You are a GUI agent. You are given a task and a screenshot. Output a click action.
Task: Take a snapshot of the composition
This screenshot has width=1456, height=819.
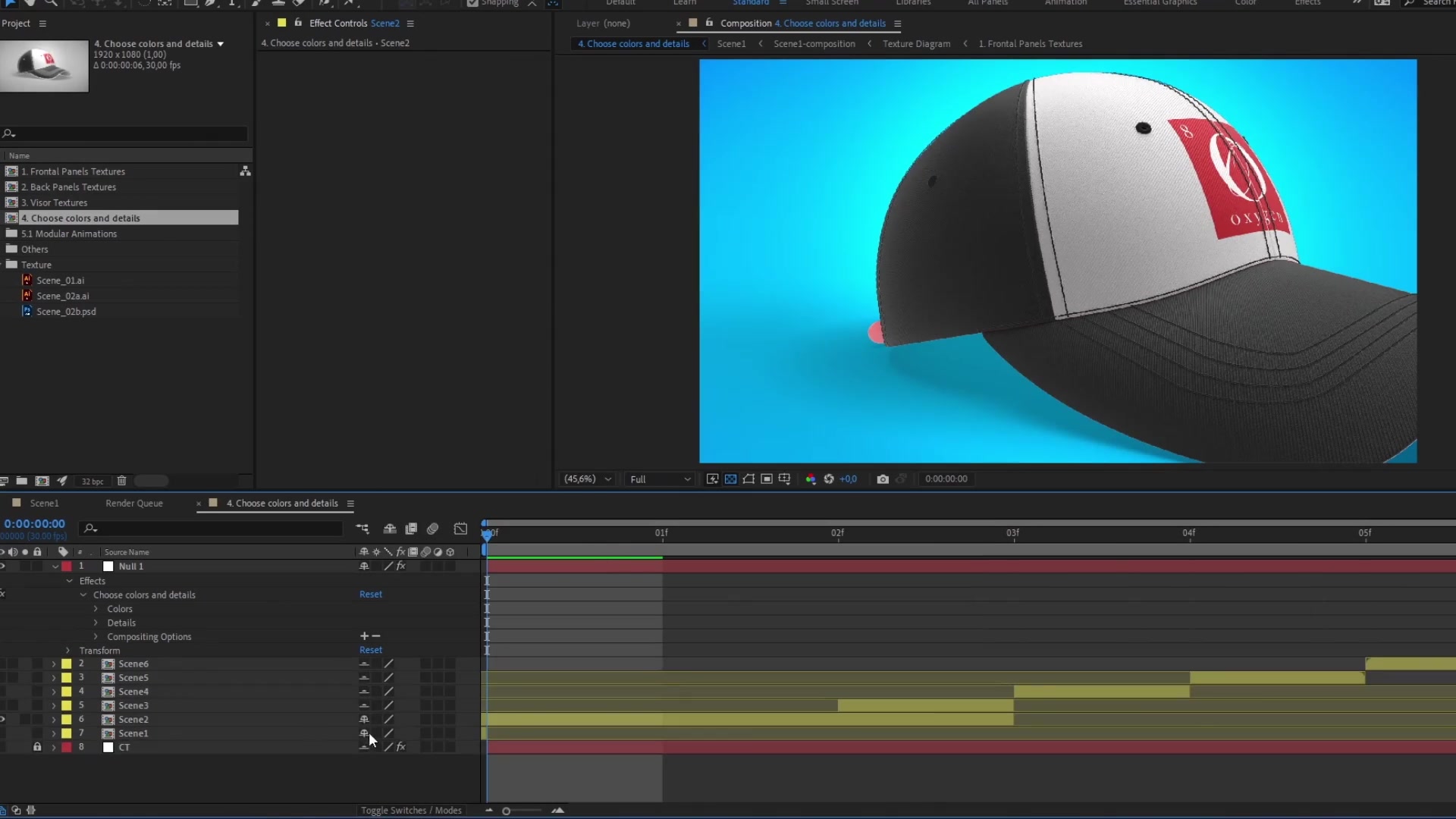click(x=883, y=479)
